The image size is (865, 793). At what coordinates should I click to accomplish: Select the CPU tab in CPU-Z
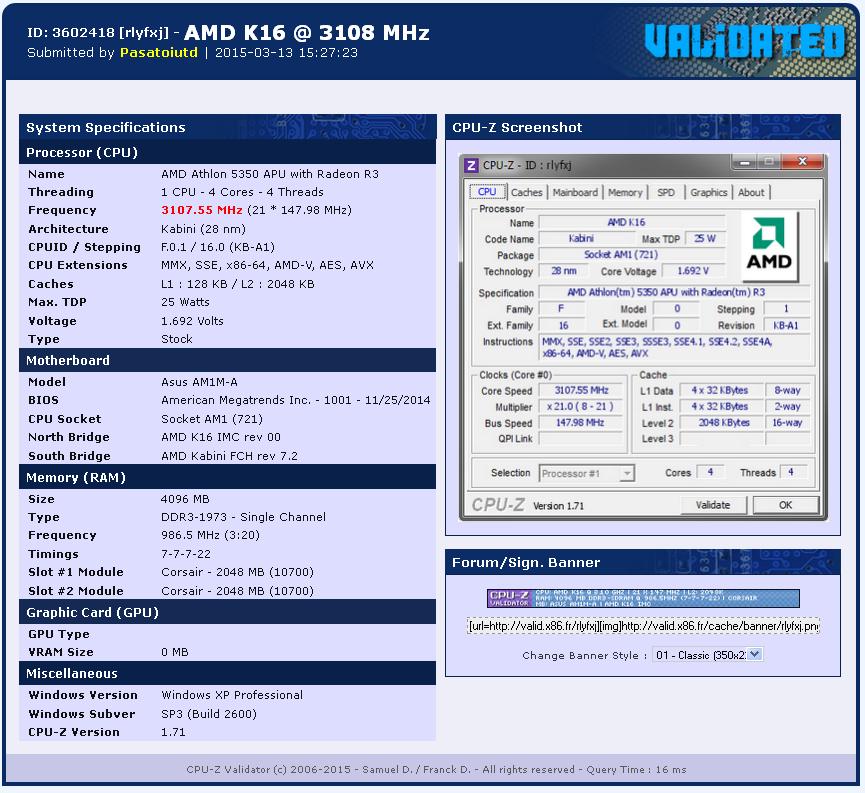pos(487,191)
